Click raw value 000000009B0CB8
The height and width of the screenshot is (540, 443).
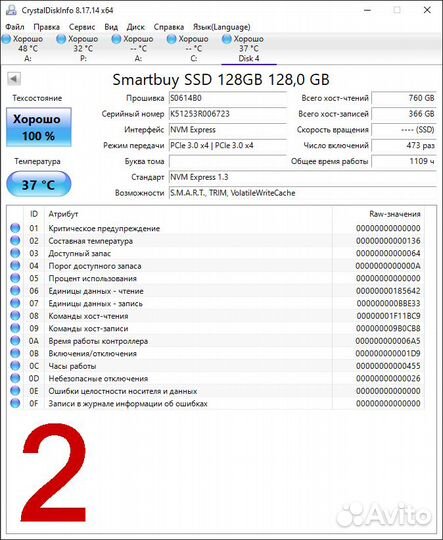click(388, 329)
